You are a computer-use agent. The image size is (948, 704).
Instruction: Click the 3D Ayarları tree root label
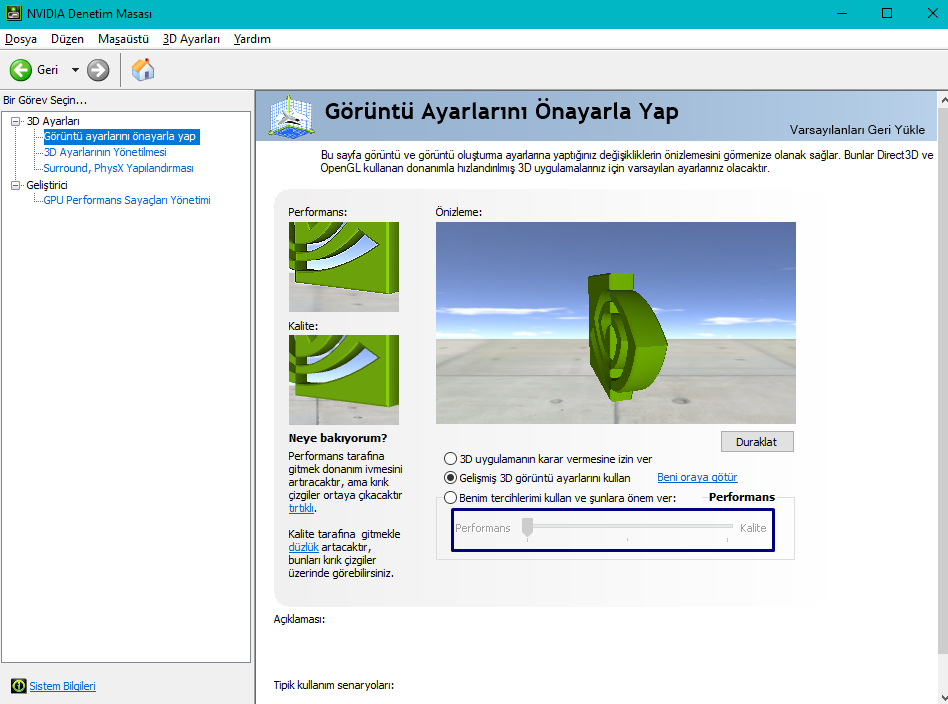click(x=53, y=121)
